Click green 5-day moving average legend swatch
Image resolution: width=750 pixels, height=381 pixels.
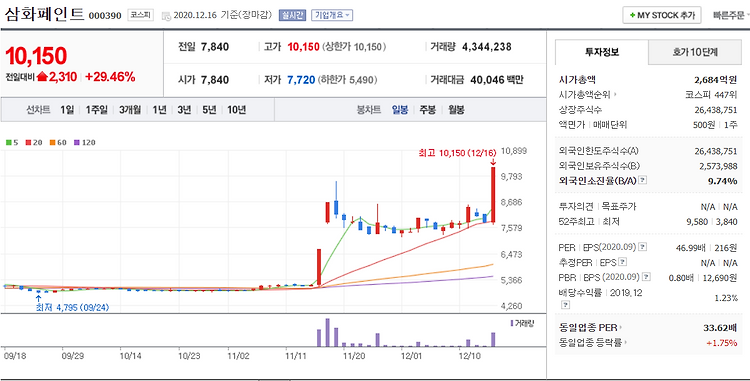click(8, 142)
